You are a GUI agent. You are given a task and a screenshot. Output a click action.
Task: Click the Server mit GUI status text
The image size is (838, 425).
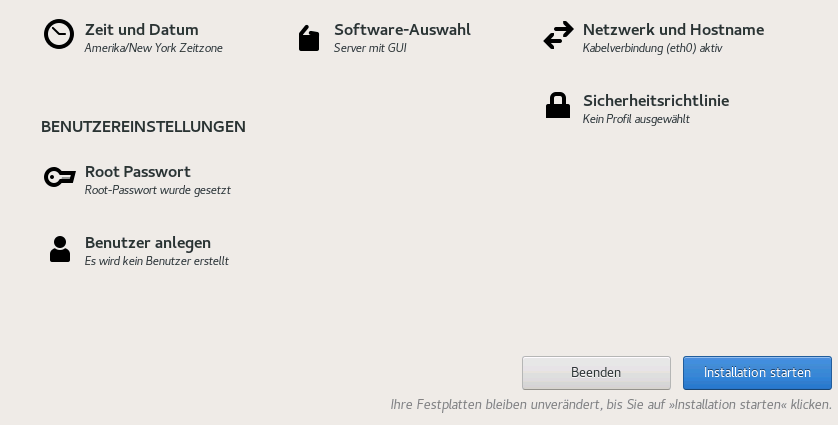370,48
